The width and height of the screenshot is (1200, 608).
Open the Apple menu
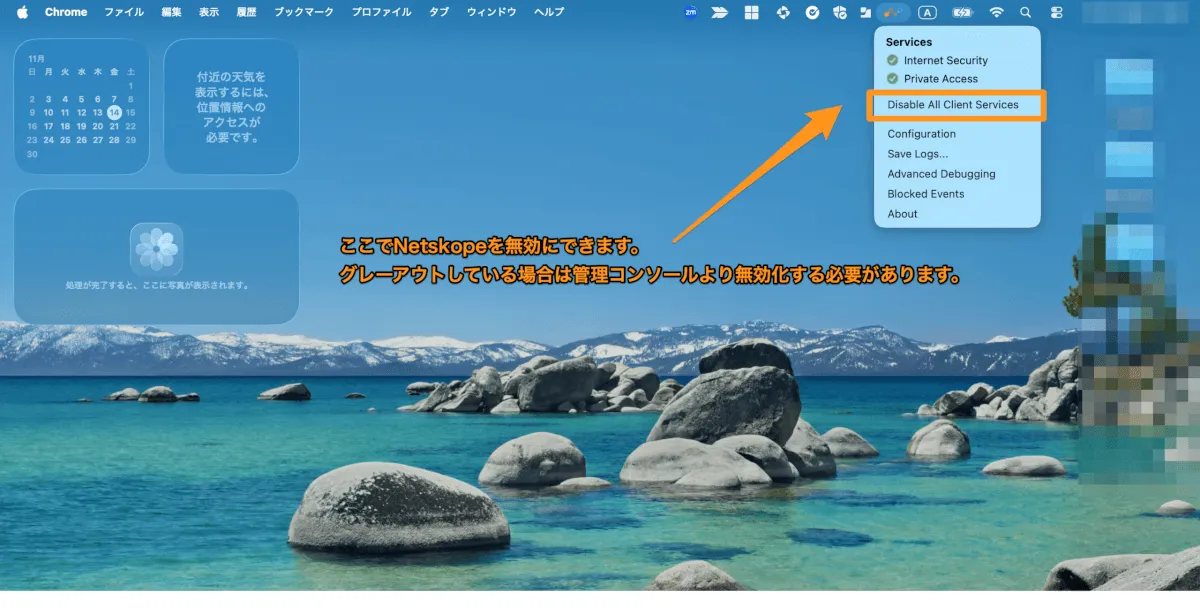[x=22, y=12]
